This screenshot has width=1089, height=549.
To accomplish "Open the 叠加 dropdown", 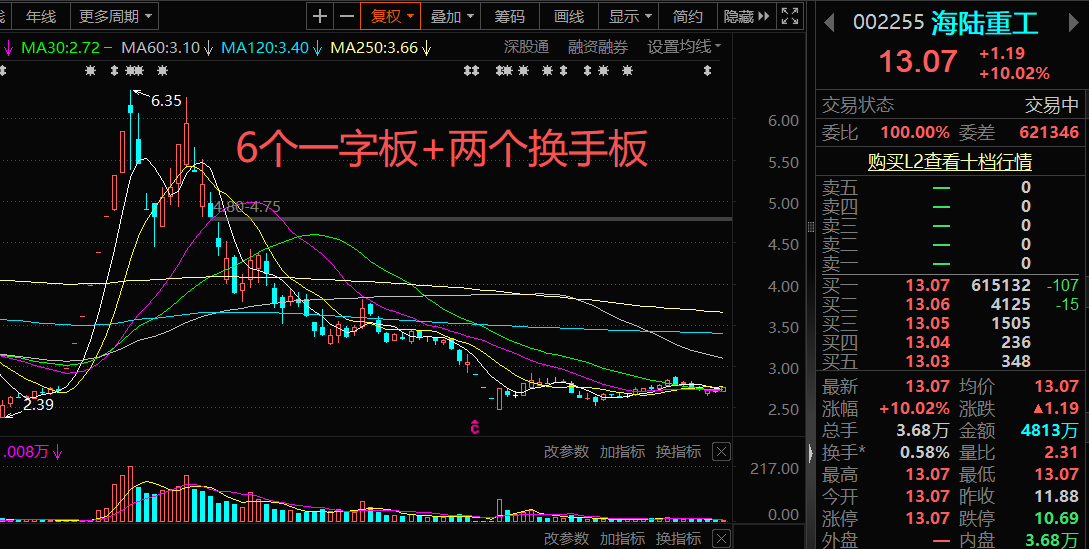I will pyautogui.click(x=451, y=16).
